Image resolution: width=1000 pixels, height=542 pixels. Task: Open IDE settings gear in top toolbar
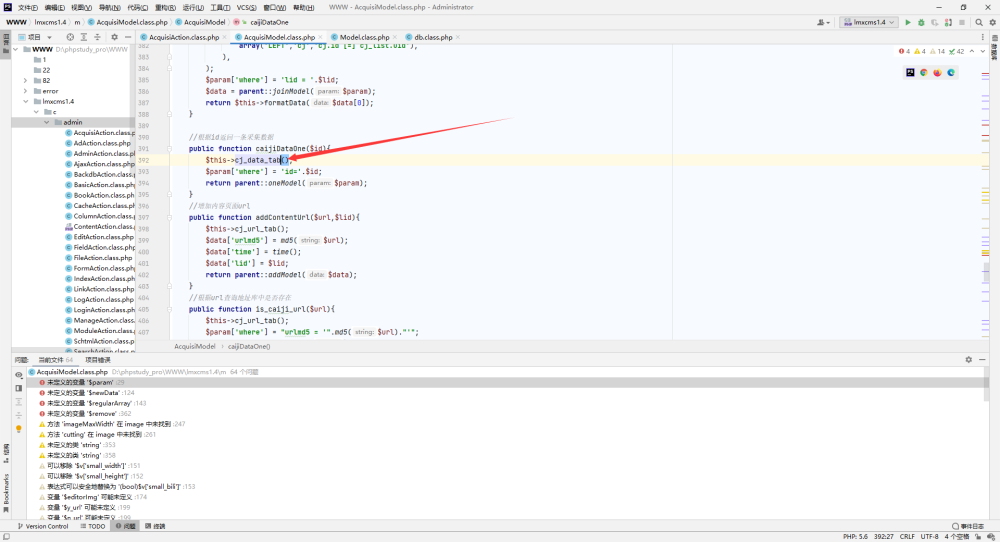(x=992, y=22)
